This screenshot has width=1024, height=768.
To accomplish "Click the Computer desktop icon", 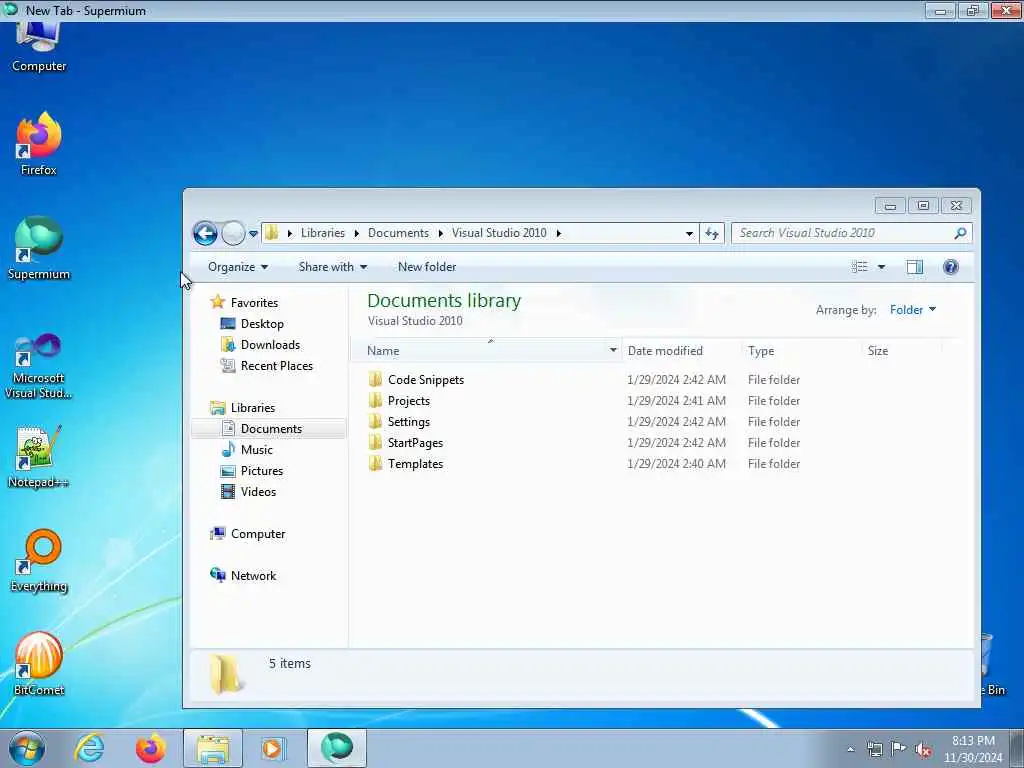I will pyautogui.click(x=39, y=48).
